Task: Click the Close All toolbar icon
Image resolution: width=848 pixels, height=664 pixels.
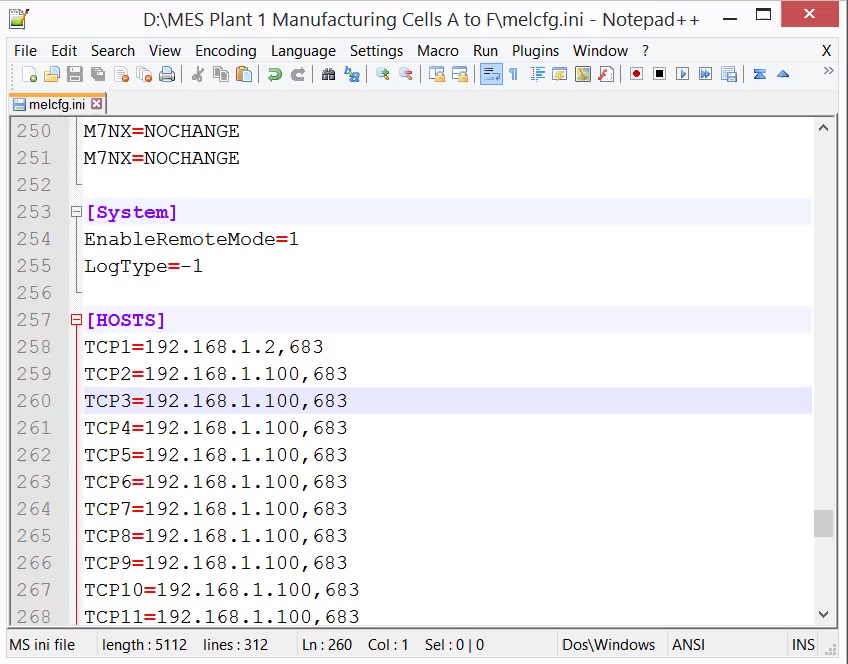Action: point(144,74)
